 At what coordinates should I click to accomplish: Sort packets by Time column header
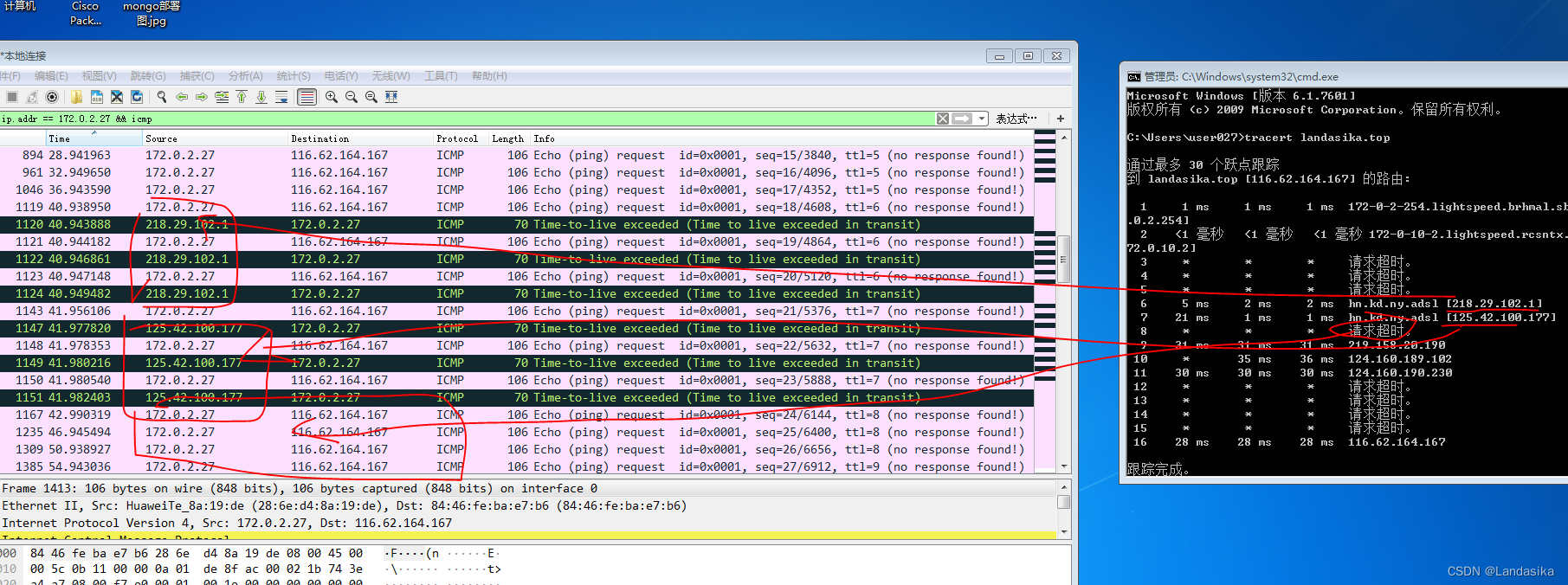(94, 138)
